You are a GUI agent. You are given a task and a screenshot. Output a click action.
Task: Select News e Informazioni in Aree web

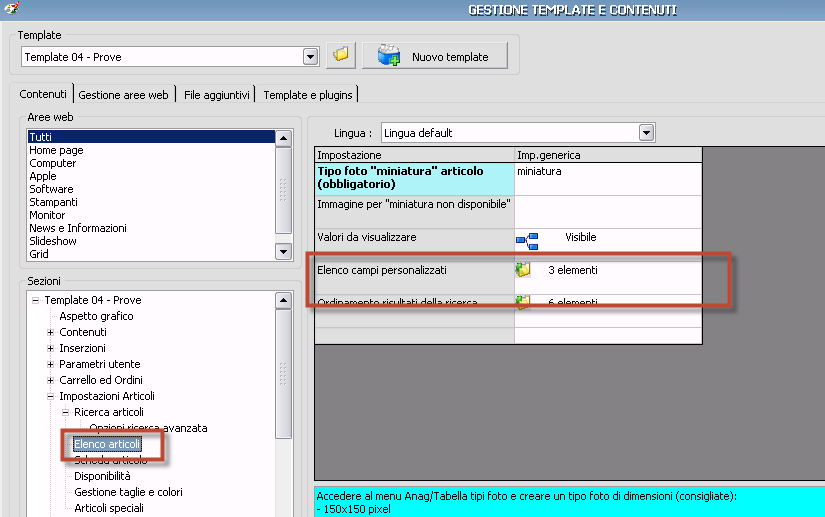[x=78, y=228]
